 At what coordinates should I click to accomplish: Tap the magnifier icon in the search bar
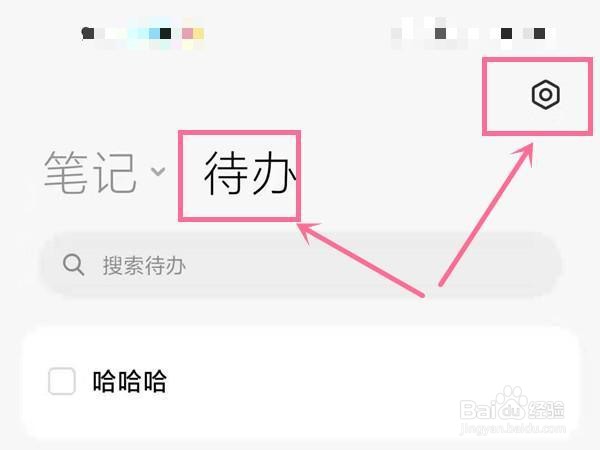coord(73,265)
